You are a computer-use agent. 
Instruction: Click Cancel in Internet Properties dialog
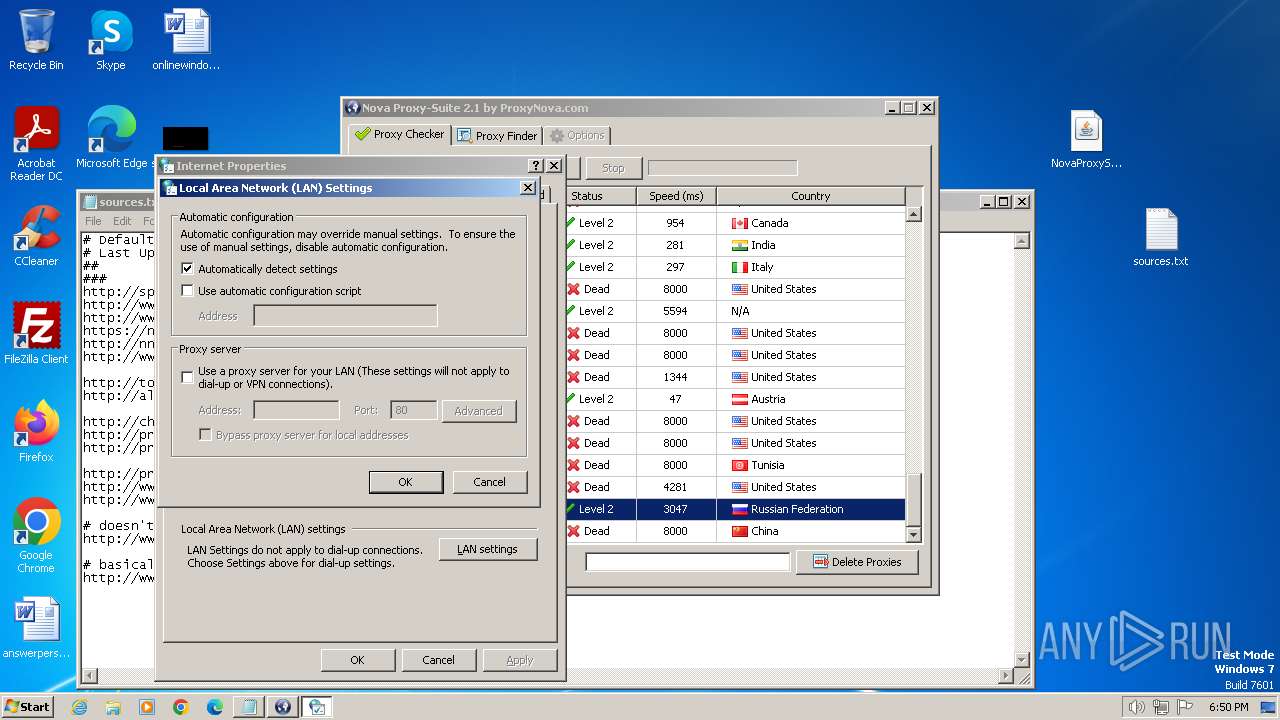[438, 660]
